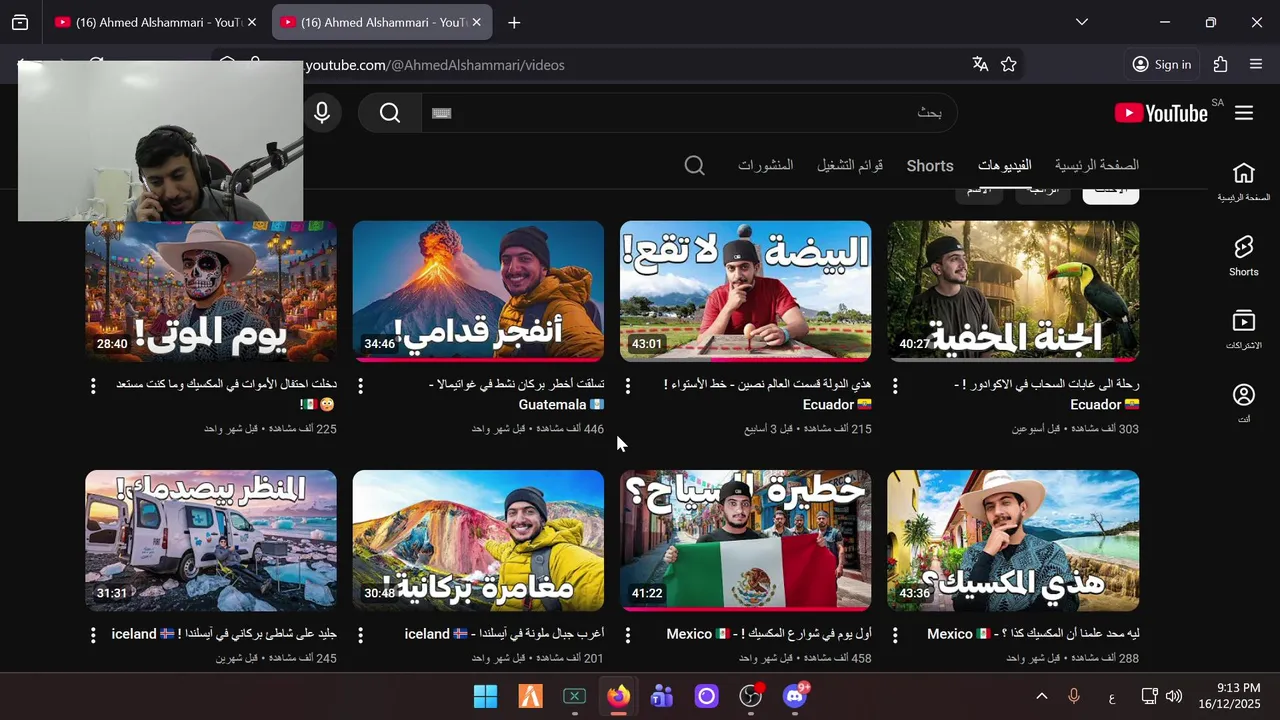Open Excel from the taskbar

[x=574, y=696]
